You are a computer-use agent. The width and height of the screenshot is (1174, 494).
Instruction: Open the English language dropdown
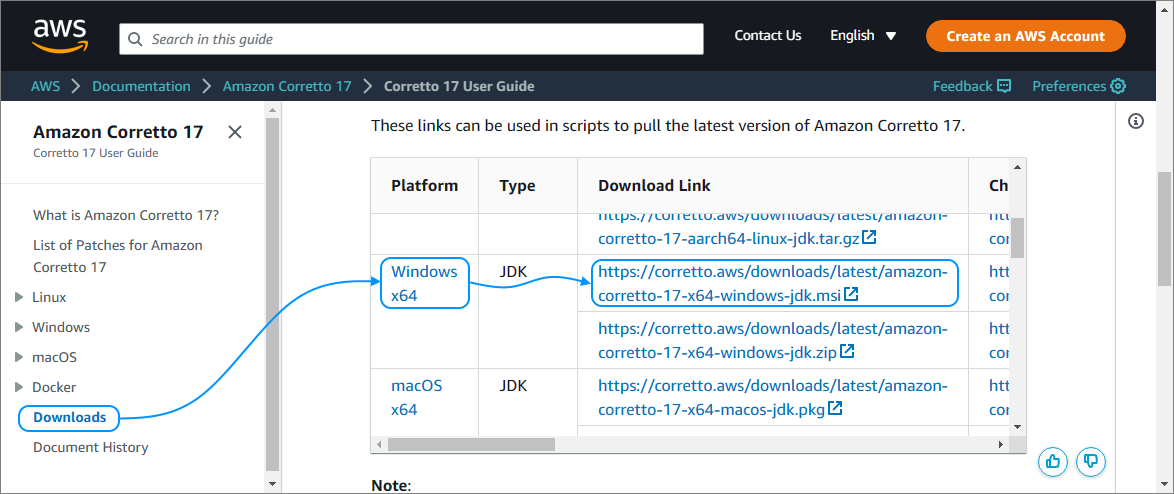(863, 36)
